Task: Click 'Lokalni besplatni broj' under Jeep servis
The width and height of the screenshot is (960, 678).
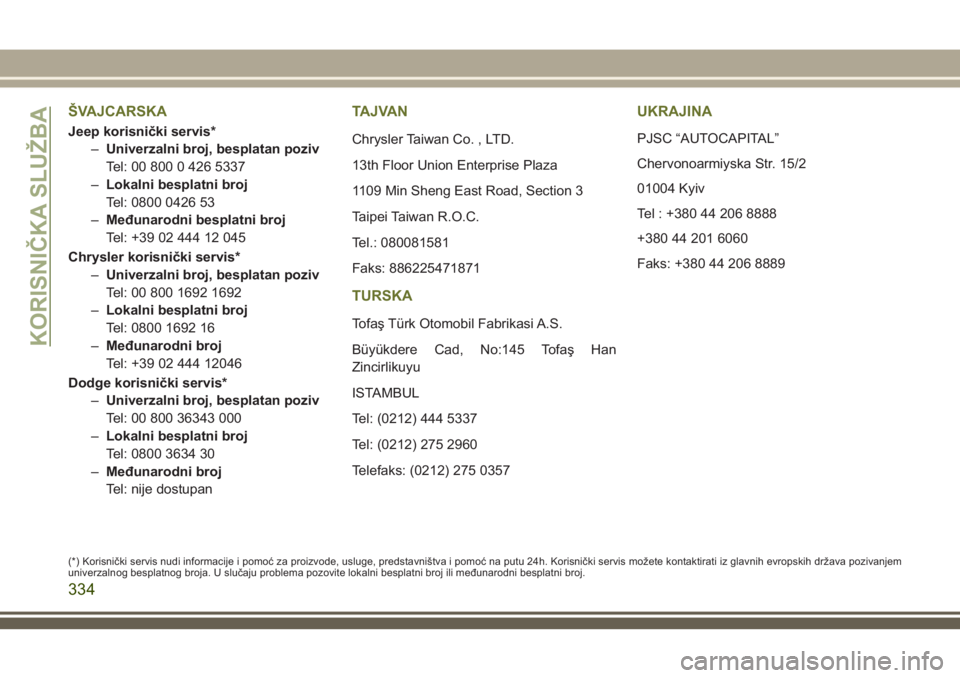Action: pyautogui.click(x=176, y=184)
